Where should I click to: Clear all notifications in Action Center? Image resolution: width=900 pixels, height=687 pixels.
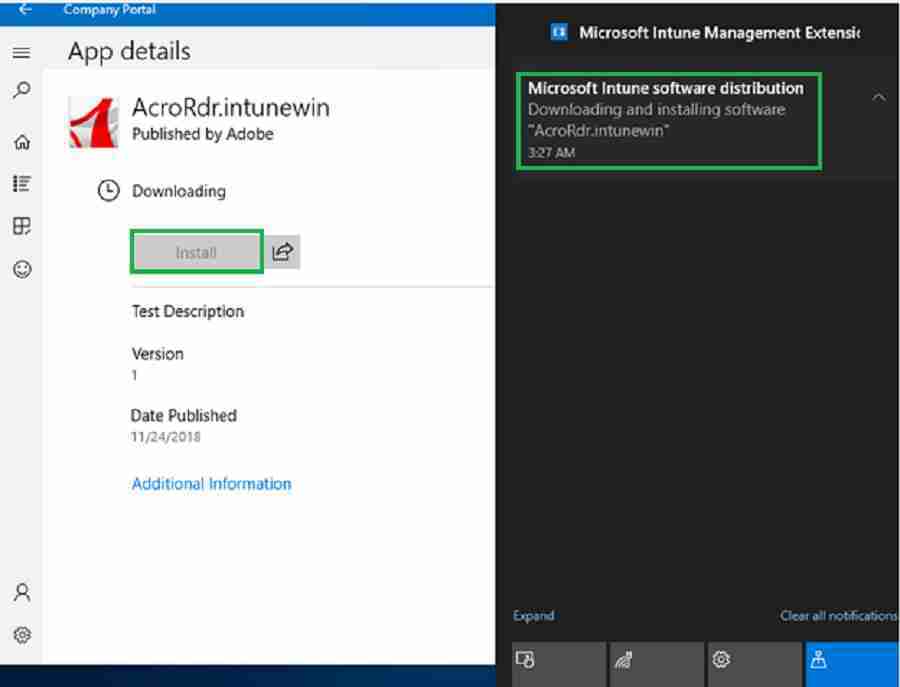[x=838, y=616]
